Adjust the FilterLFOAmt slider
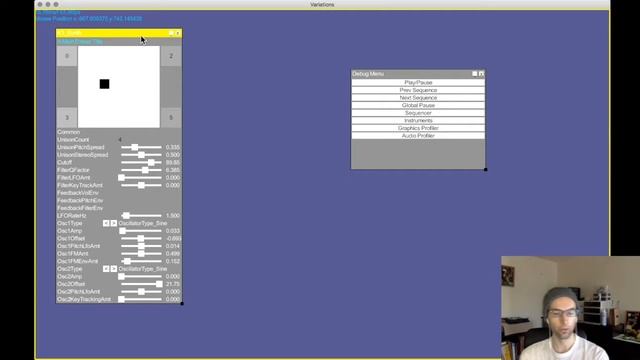Screen dimensions: 640x360 141,178
